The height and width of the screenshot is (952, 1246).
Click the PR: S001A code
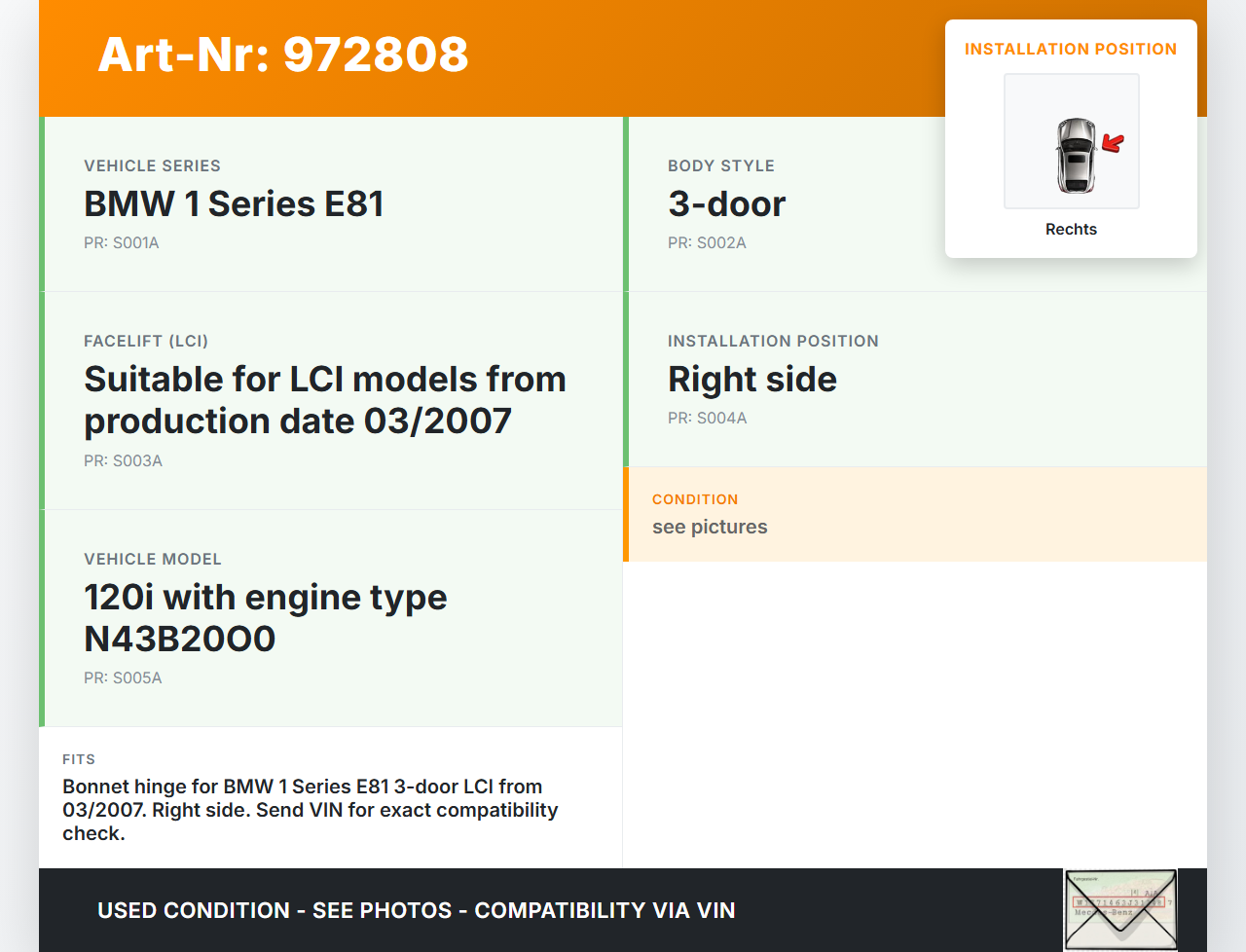(122, 243)
